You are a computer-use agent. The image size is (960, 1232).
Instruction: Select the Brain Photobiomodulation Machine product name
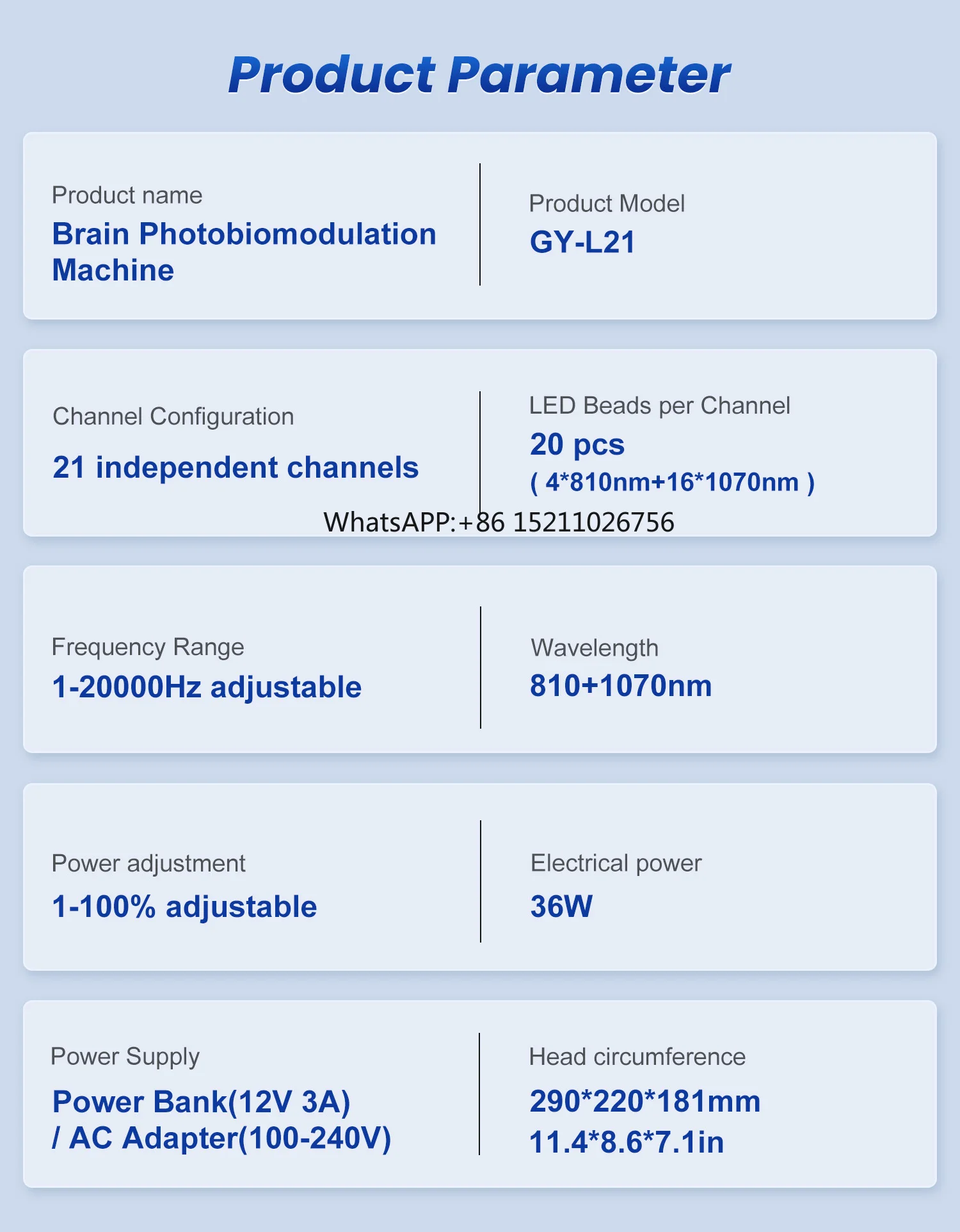(x=244, y=252)
